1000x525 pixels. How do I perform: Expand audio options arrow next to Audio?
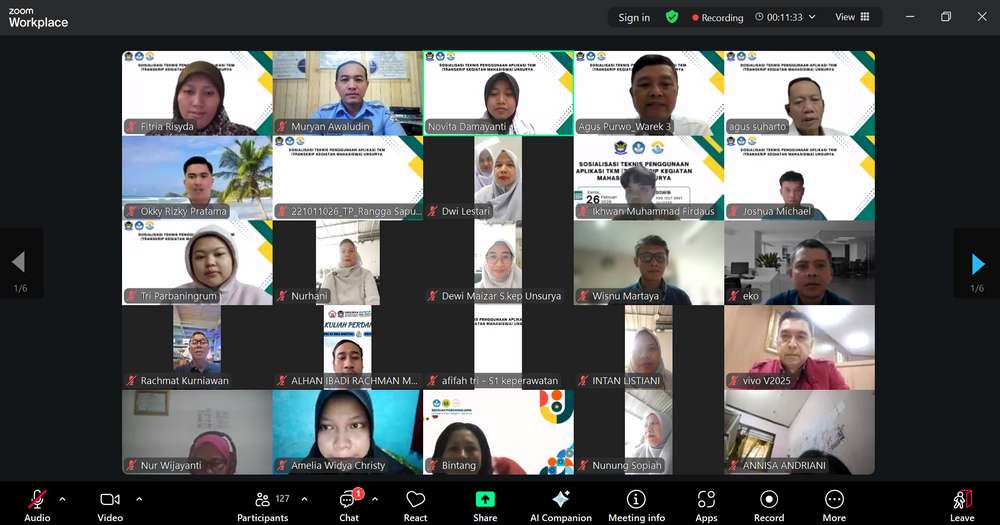coord(62,499)
